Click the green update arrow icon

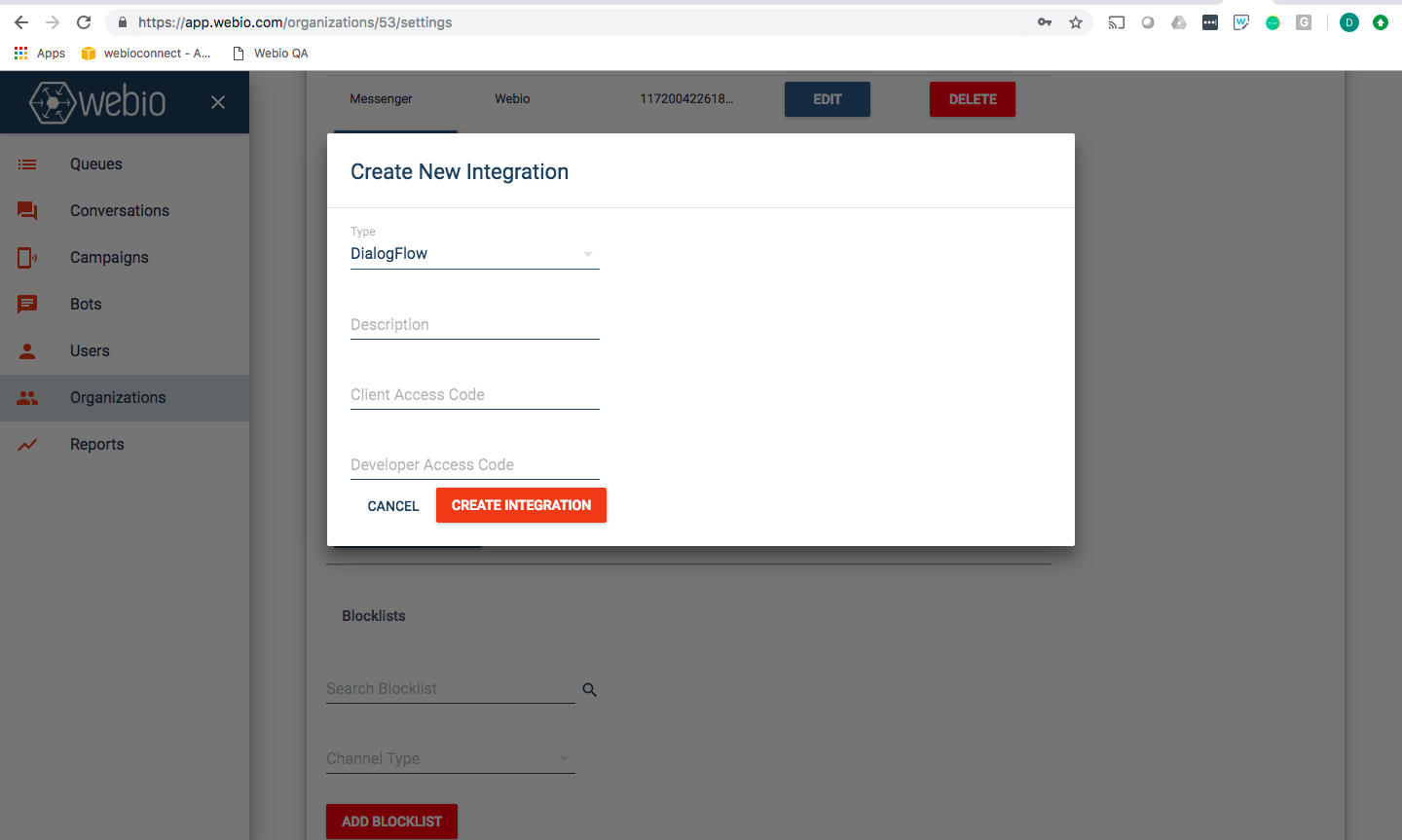1381,22
